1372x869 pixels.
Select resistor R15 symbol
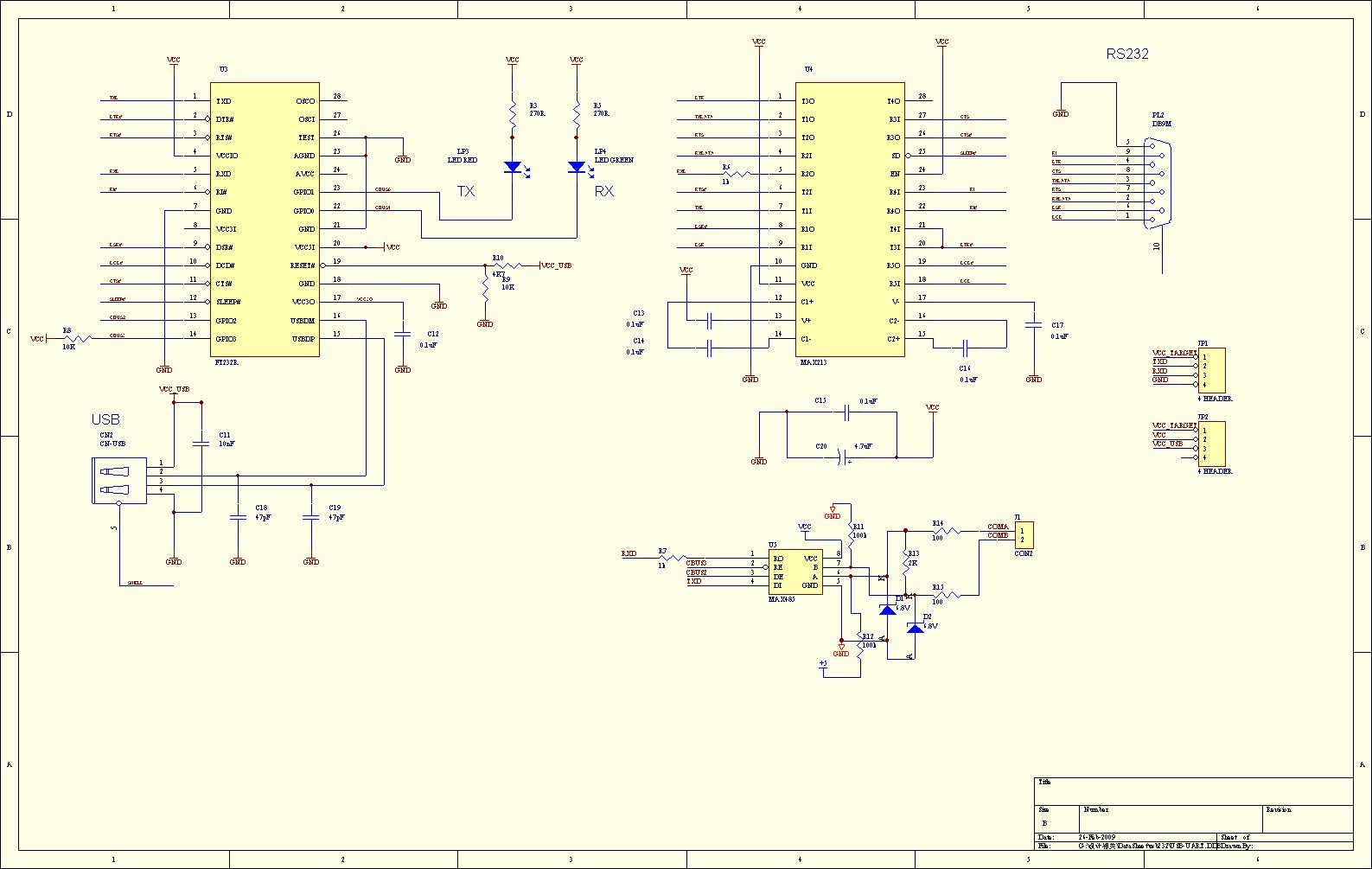click(x=947, y=595)
